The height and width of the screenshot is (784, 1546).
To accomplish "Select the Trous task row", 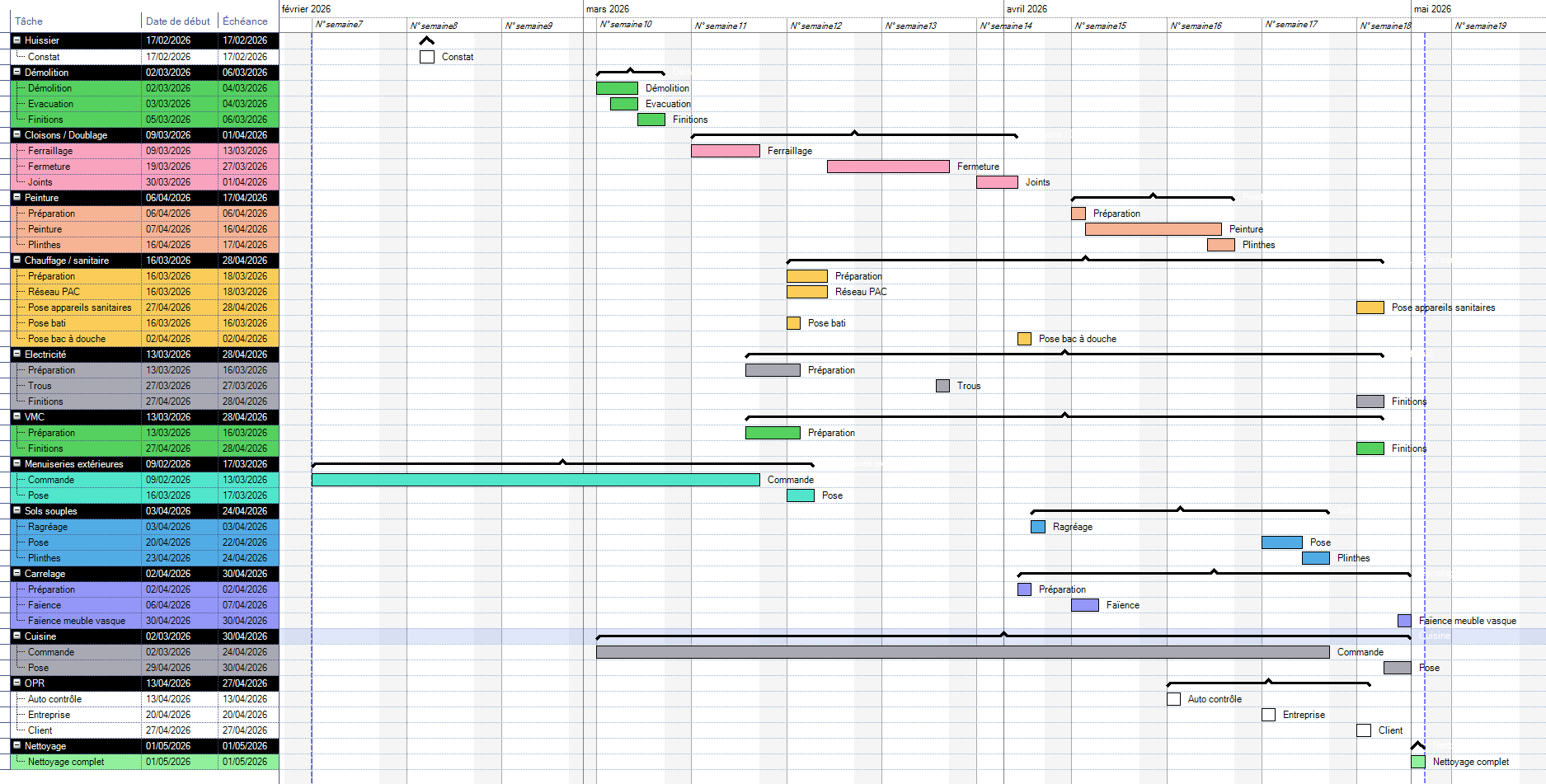I will pyautogui.click(x=145, y=386).
